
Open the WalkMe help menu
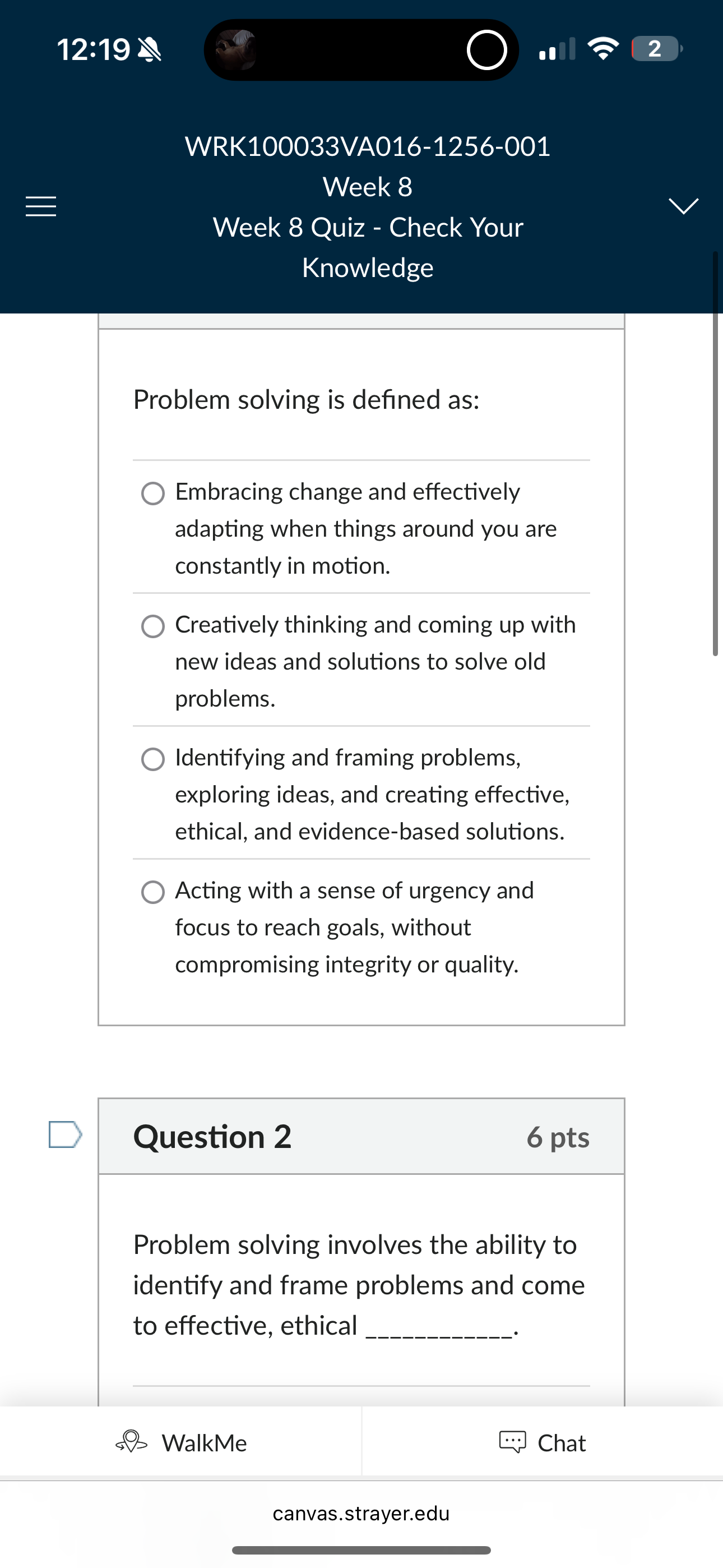pyautogui.click(x=182, y=1442)
